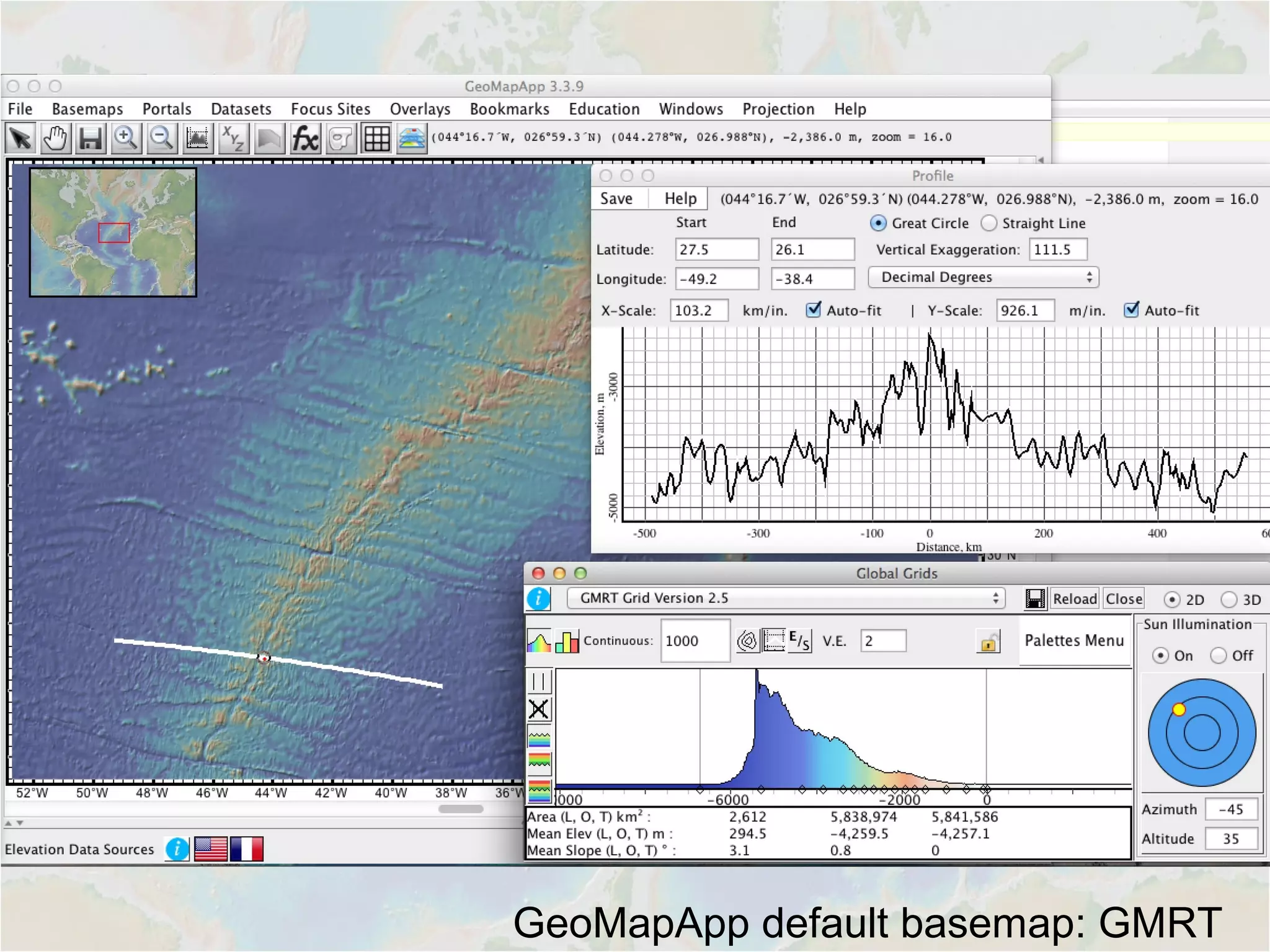Click the Azimuth value field

point(1232,809)
